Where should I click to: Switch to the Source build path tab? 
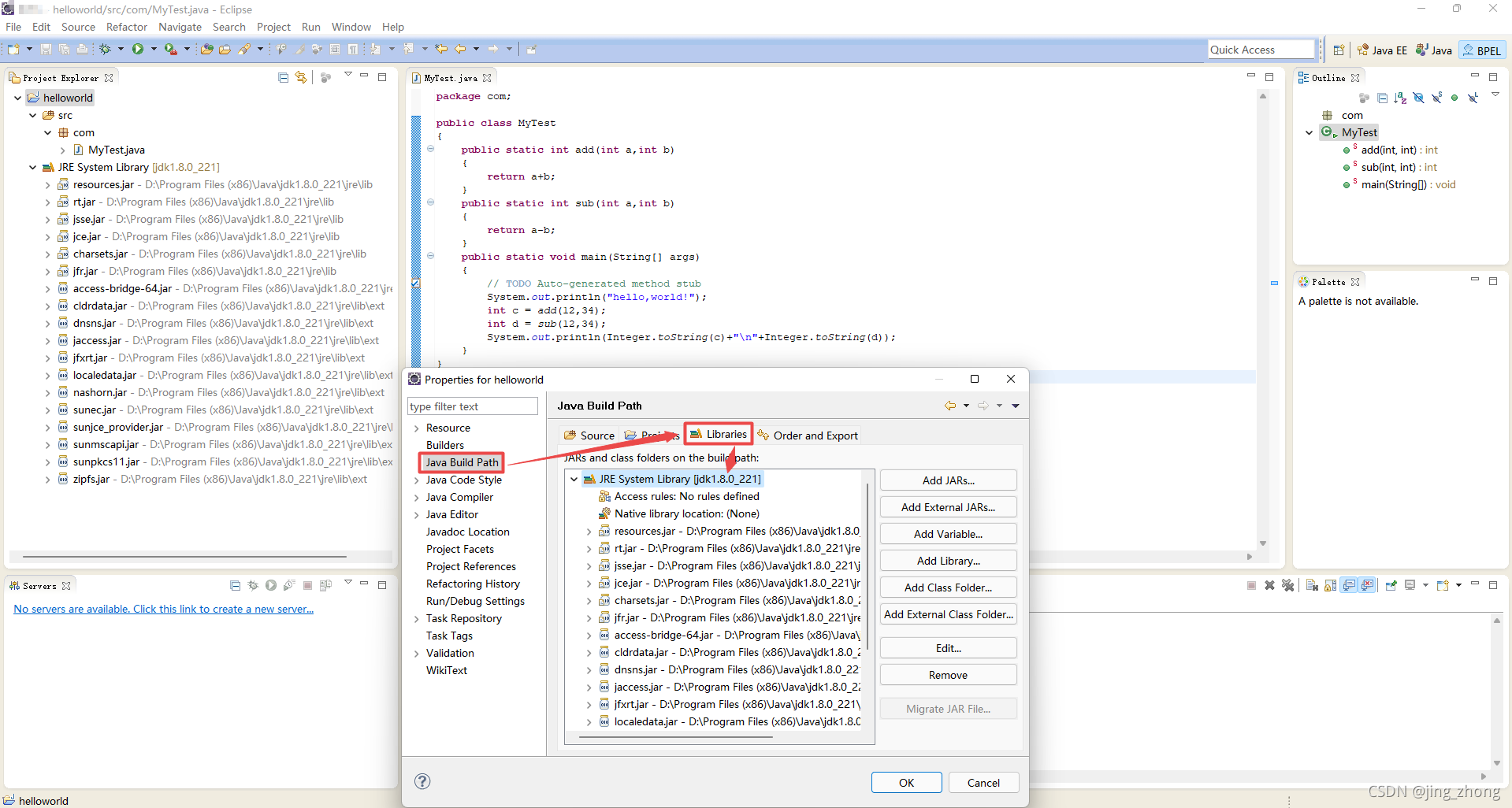pyautogui.click(x=589, y=436)
